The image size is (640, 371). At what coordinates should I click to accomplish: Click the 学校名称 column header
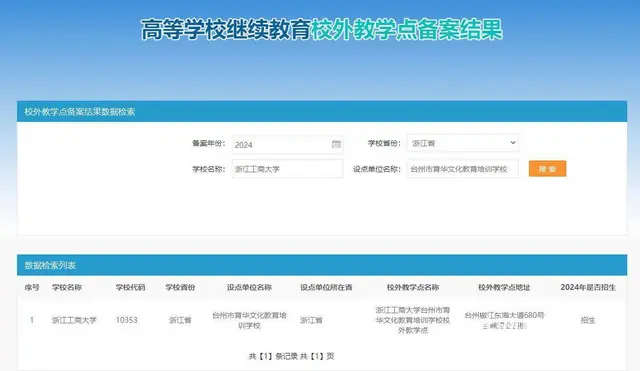click(67, 287)
